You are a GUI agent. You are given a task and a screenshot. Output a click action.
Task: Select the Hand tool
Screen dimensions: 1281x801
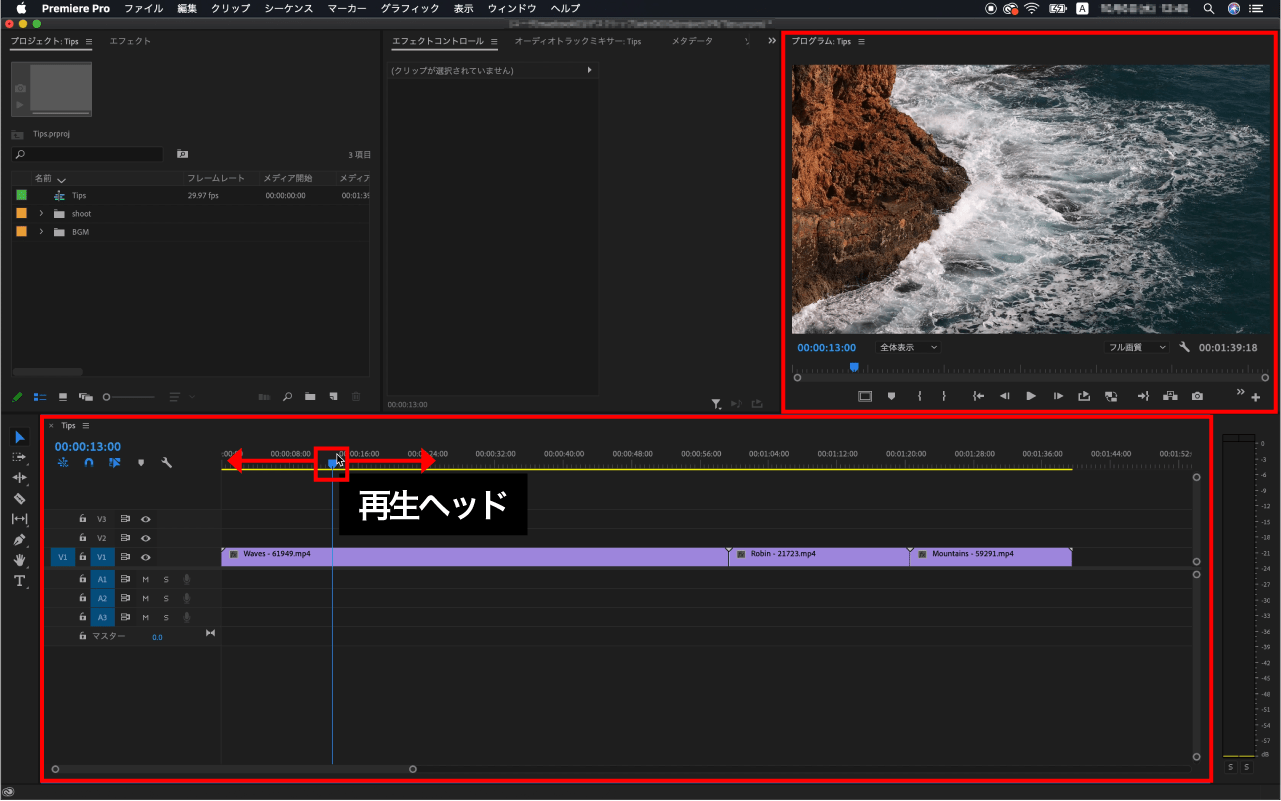pyautogui.click(x=20, y=560)
